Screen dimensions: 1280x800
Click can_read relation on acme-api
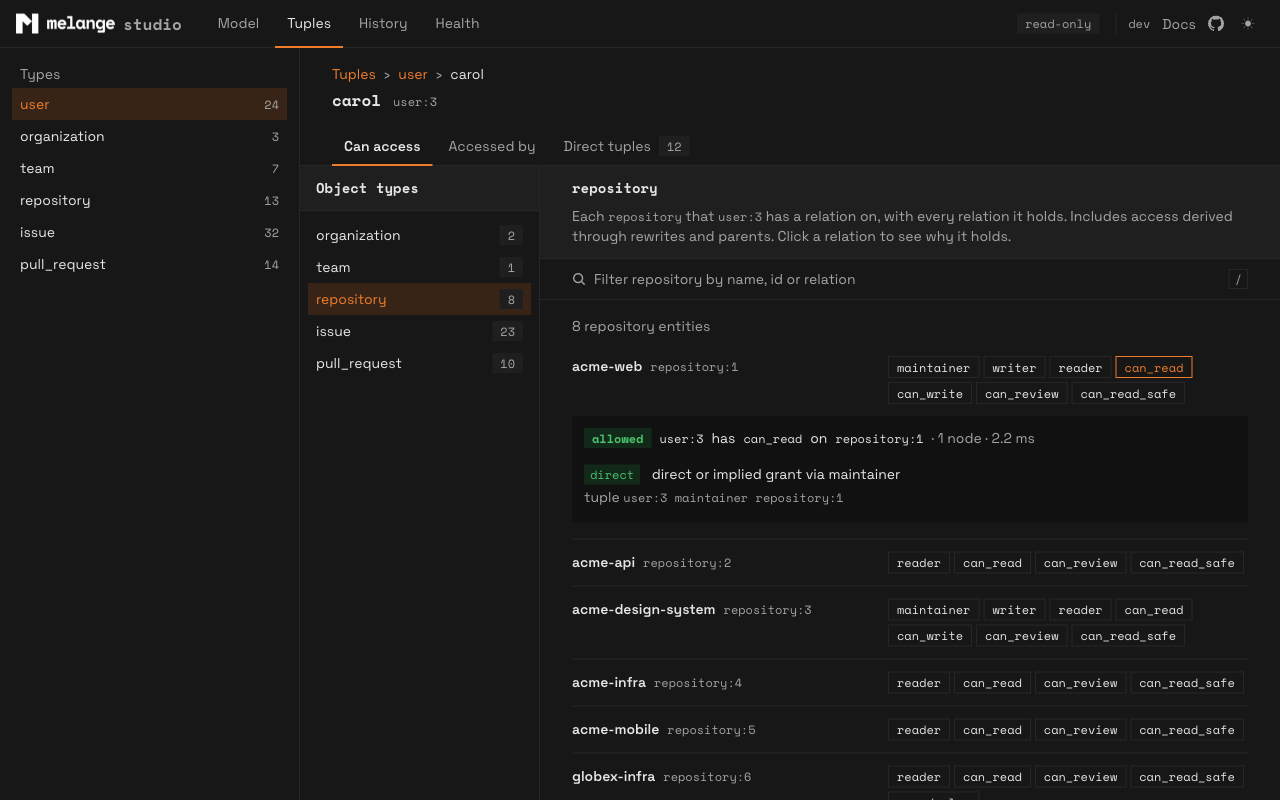(992, 563)
